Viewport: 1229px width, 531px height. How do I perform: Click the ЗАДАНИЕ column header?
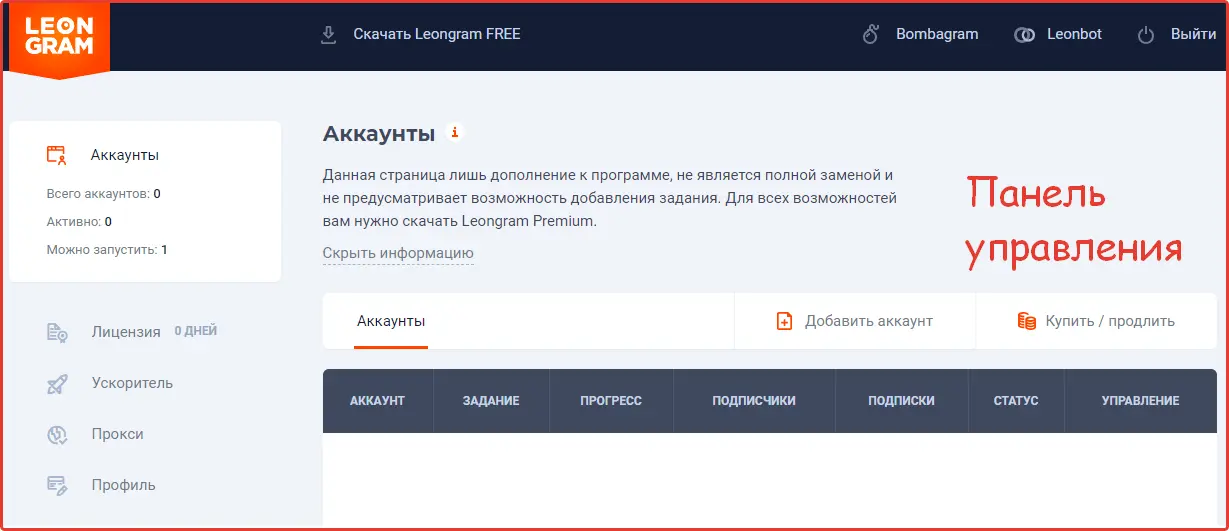pos(491,401)
